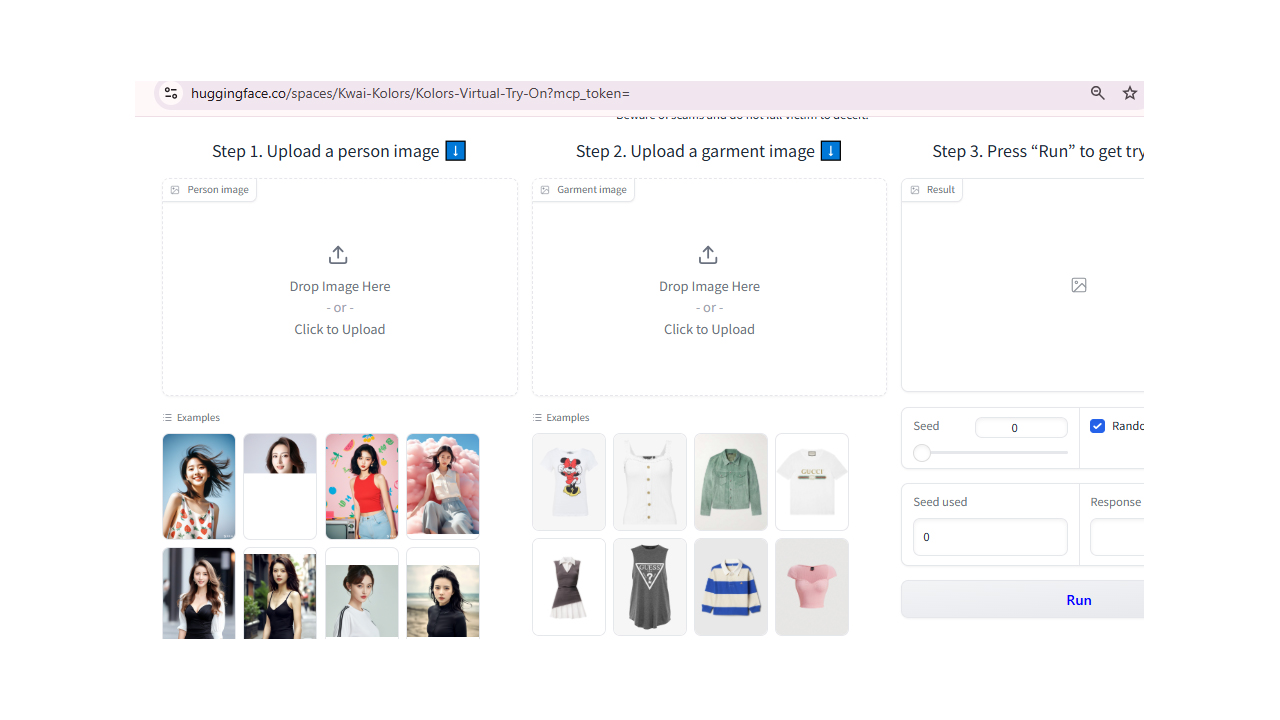
Task: Toggle the Randomize seed checkbox
Action: (x=1098, y=426)
